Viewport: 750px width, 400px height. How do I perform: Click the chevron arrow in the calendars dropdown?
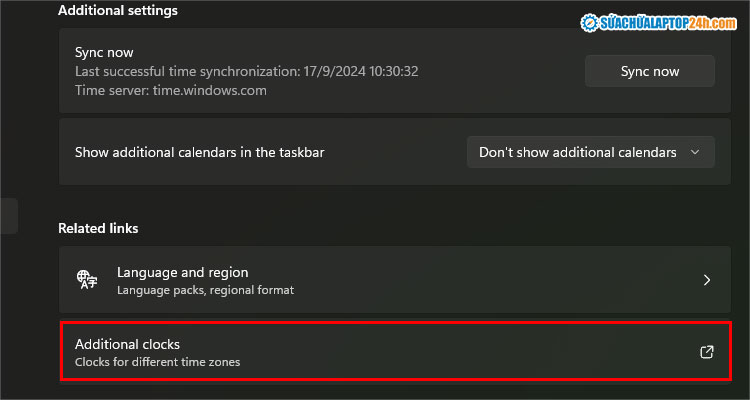pos(696,153)
